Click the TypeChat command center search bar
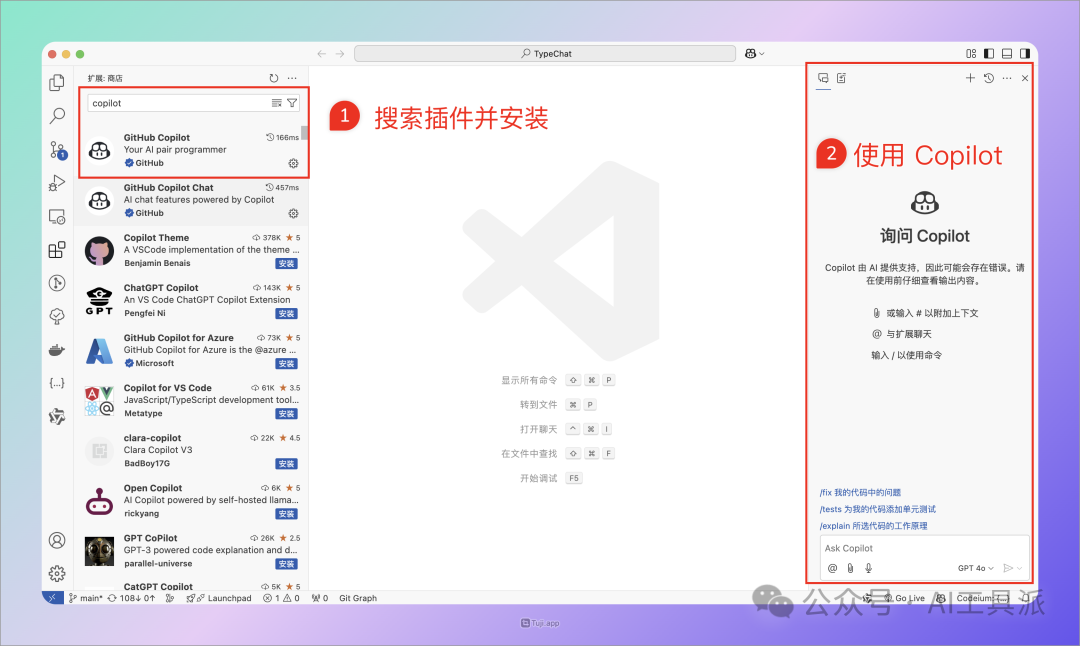The image size is (1080, 646). click(x=545, y=54)
